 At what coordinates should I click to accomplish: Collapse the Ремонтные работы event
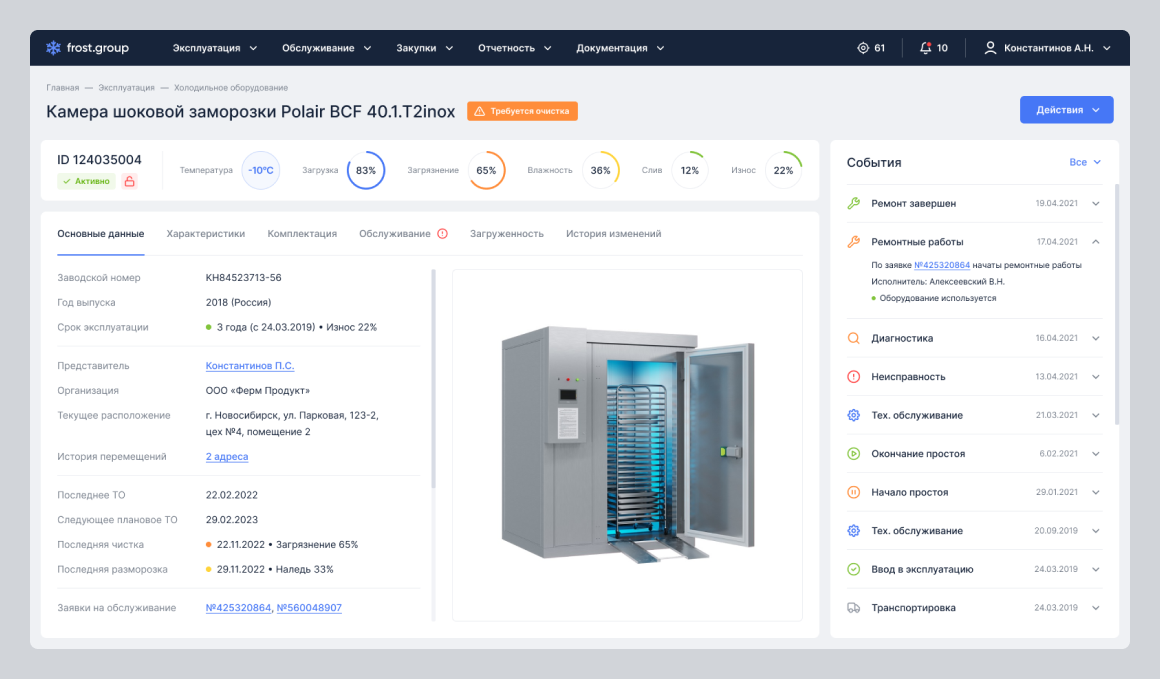[1096, 242]
